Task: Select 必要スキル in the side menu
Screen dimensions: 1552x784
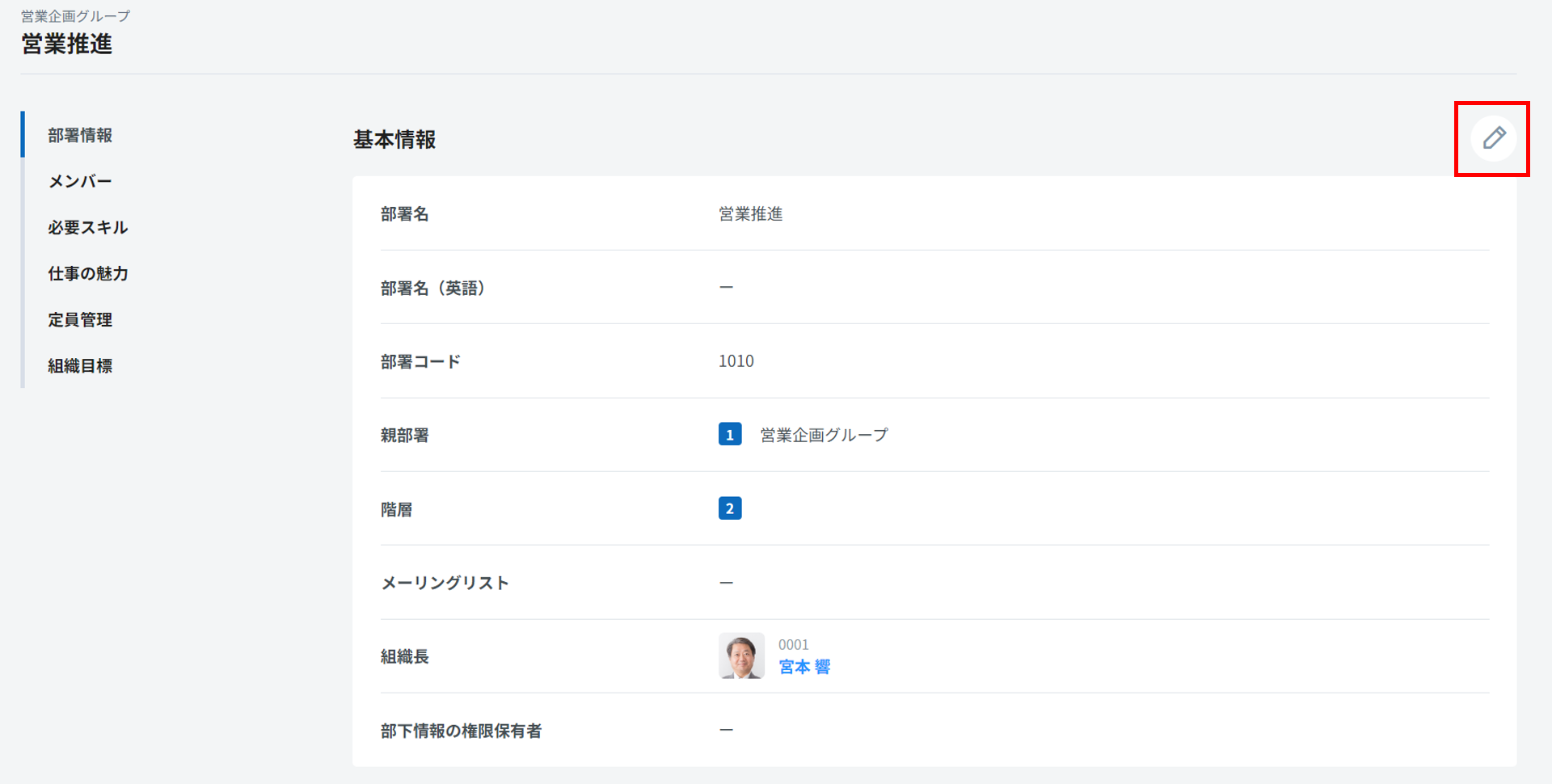Action: 87,227
